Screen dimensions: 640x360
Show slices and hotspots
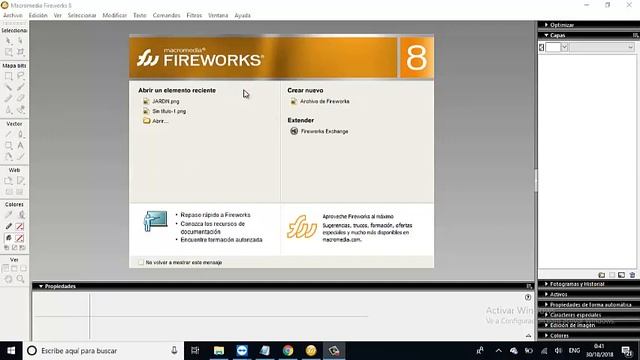(x=20, y=192)
